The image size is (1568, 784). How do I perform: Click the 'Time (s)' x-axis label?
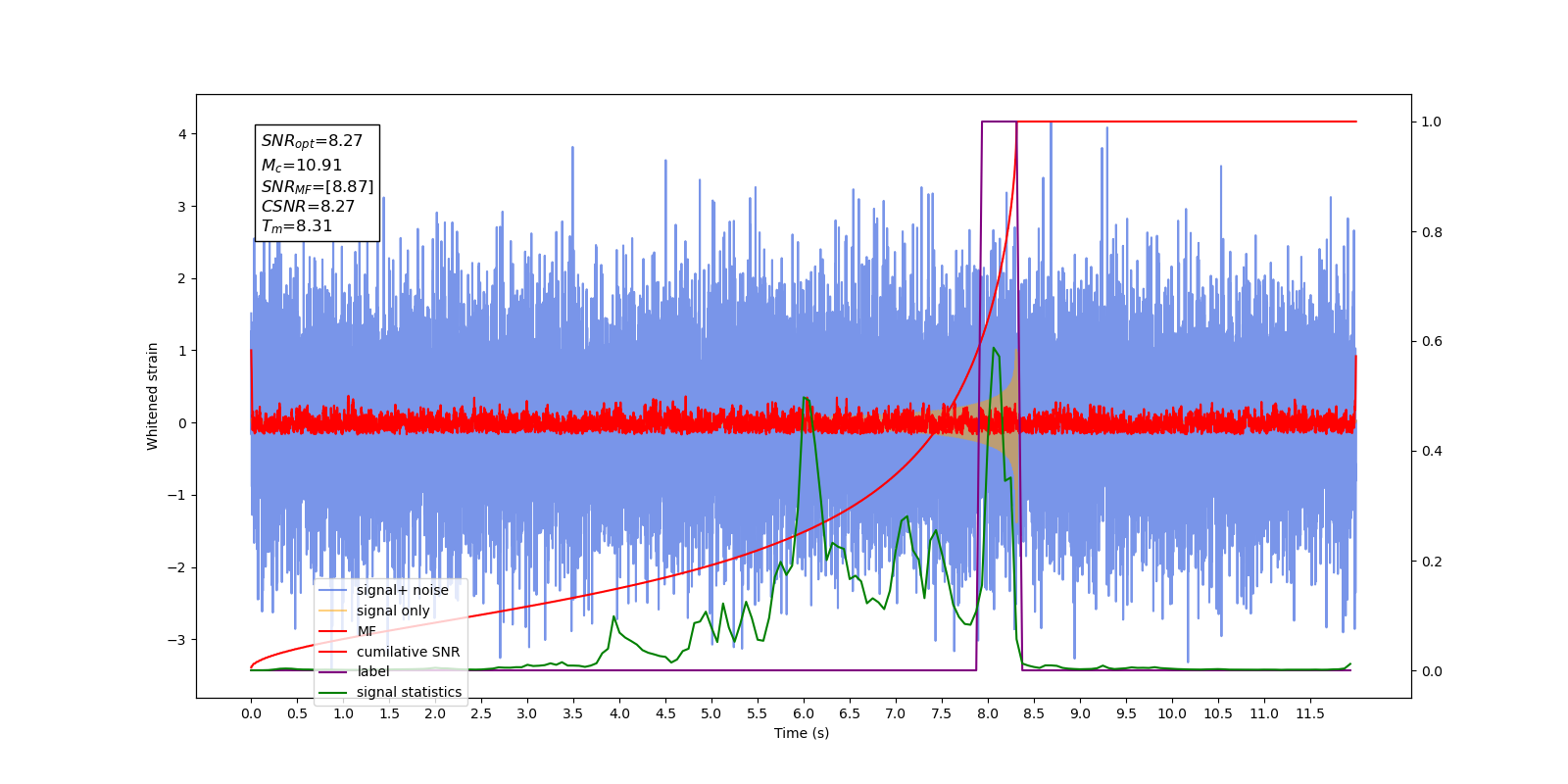[x=802, y=733]
